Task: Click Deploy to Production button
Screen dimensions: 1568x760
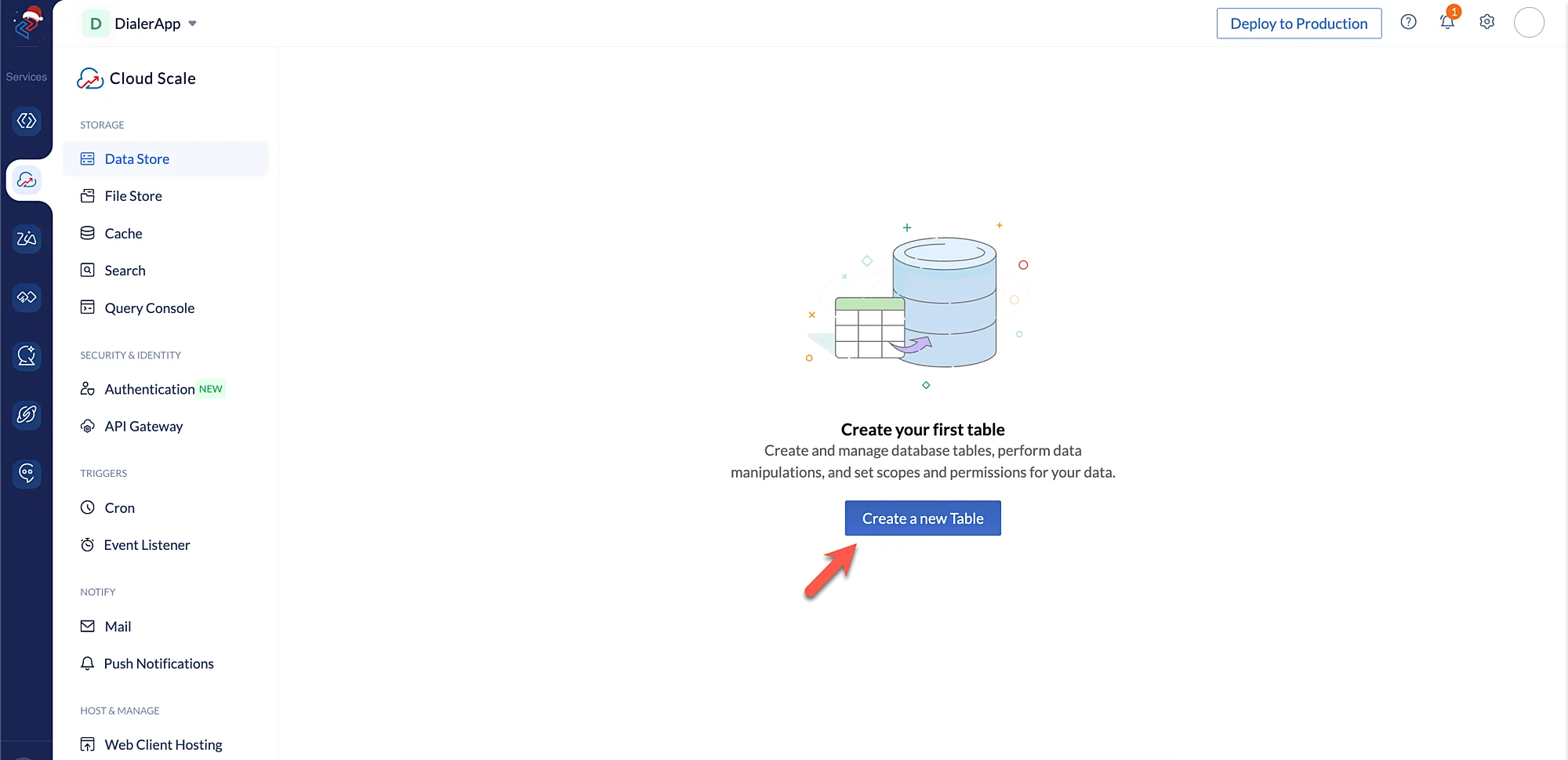Action: tap(1298, 24)
